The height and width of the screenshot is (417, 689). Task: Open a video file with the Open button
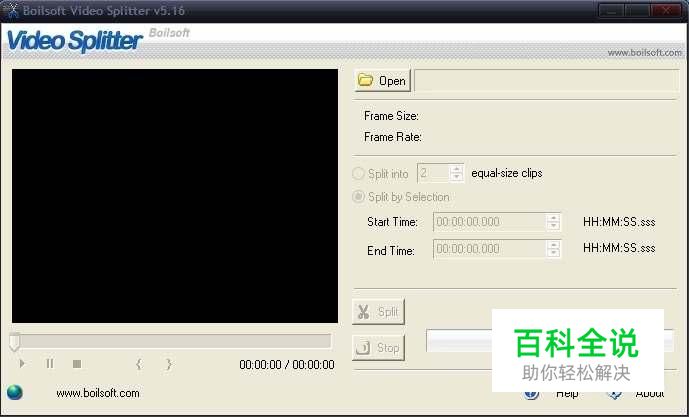pos(382,80)
